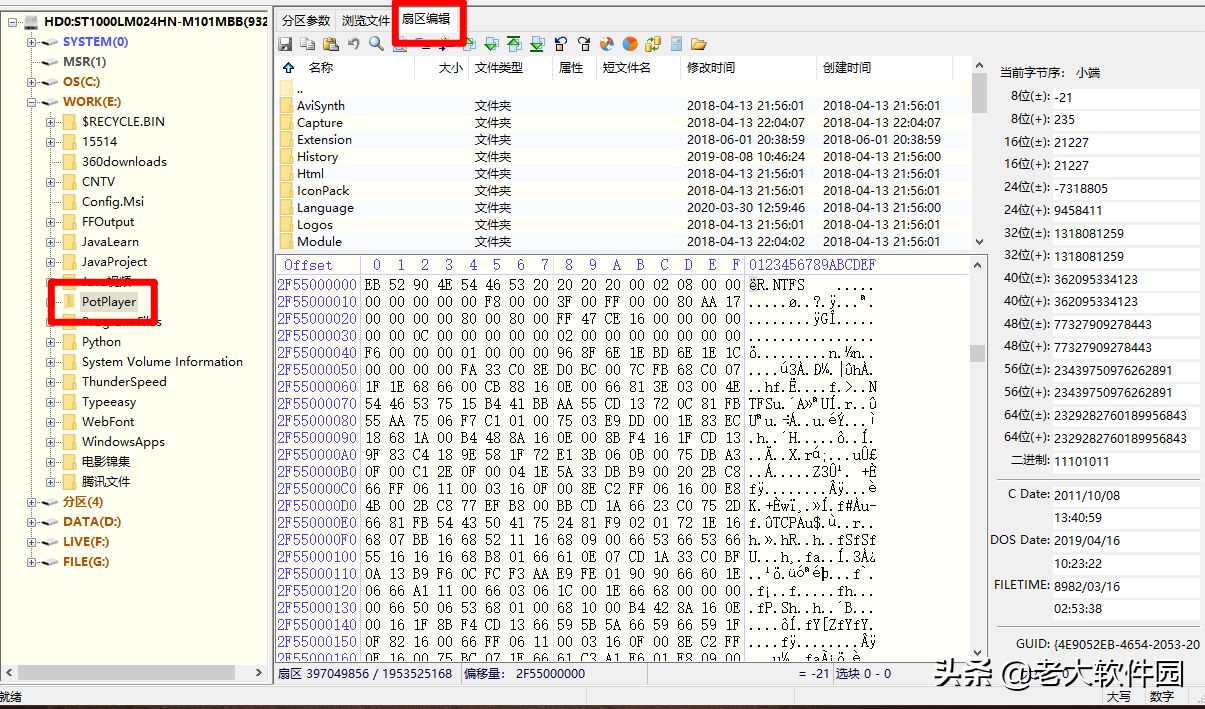This screenshot has width=1205, height=709.
Task: Click the black forward-arrow navigation icon
Action: [583, 44]
